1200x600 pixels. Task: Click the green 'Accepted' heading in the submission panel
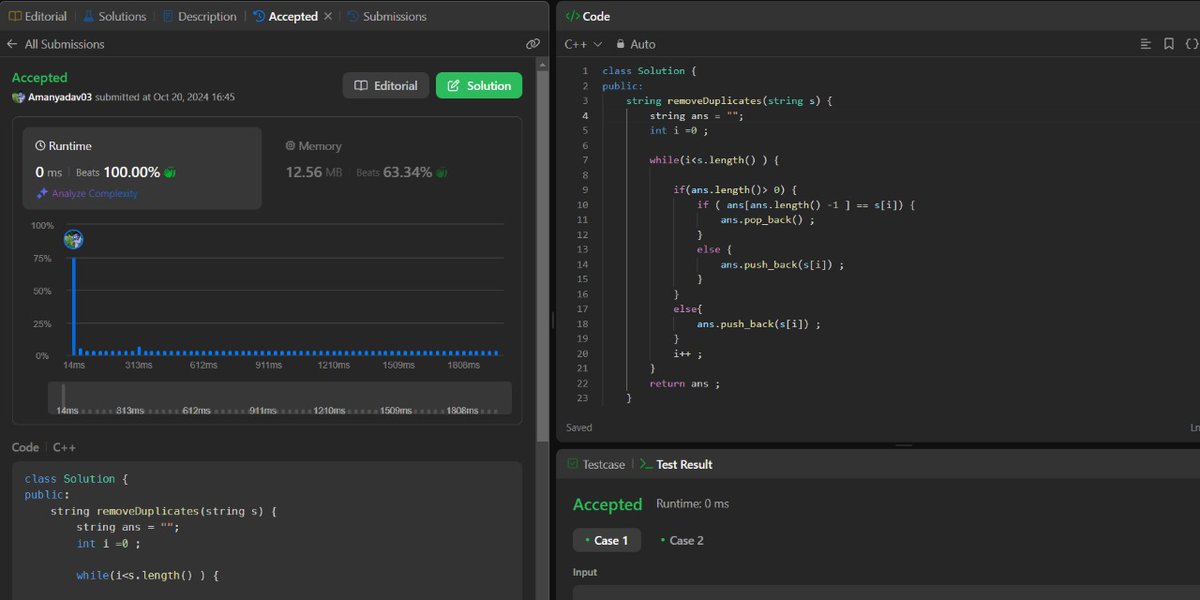[x=40, y=78]
